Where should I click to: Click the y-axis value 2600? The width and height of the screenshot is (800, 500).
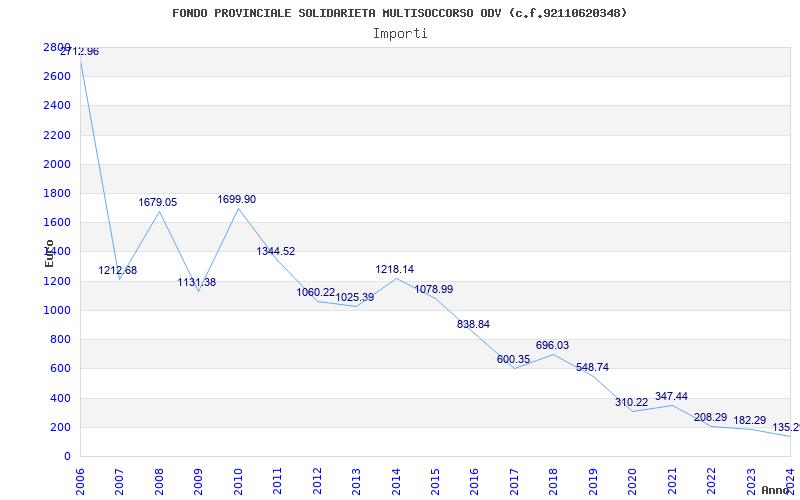tap(57, 77)
